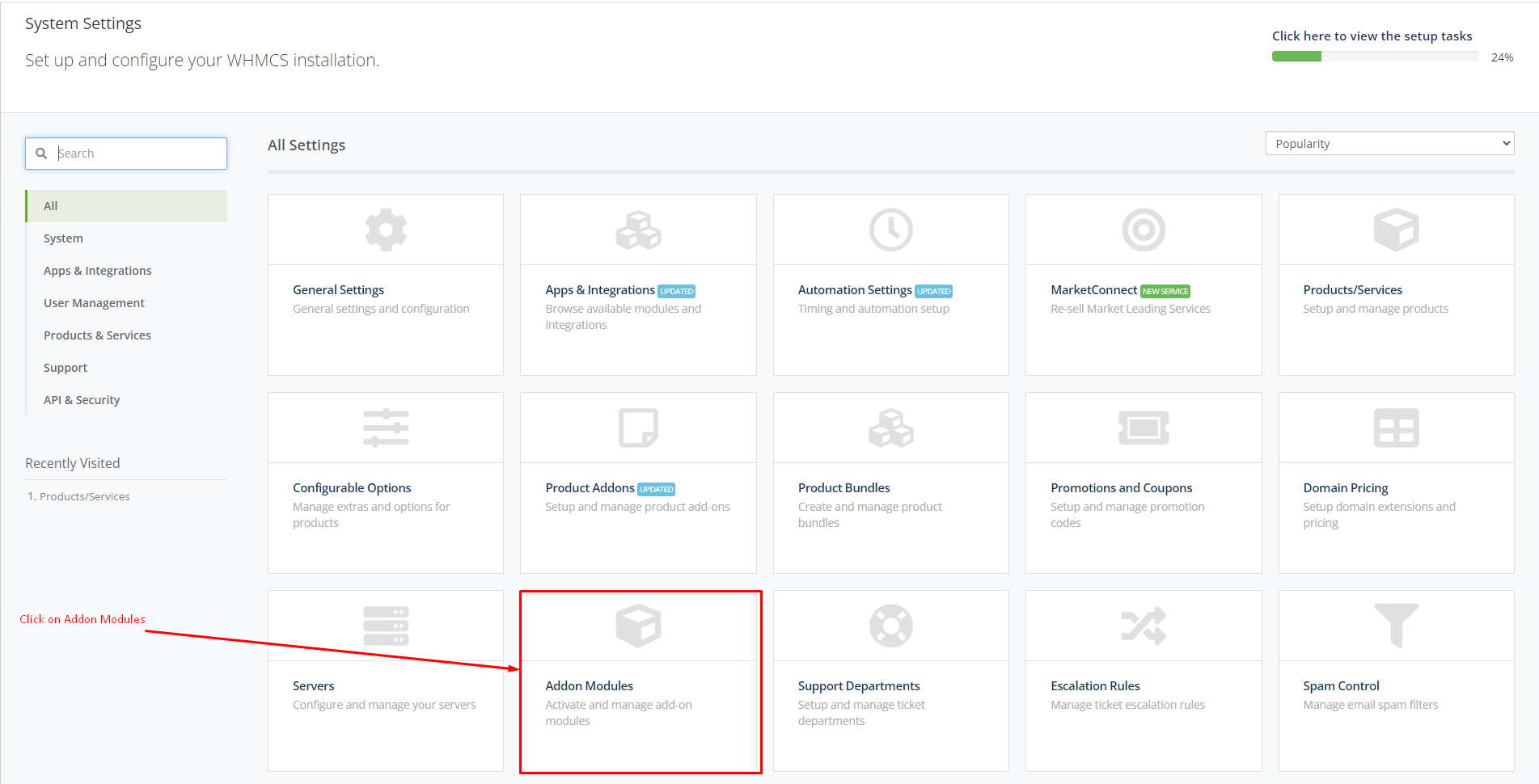Switch to API & Security category

[x=82, y=400]
